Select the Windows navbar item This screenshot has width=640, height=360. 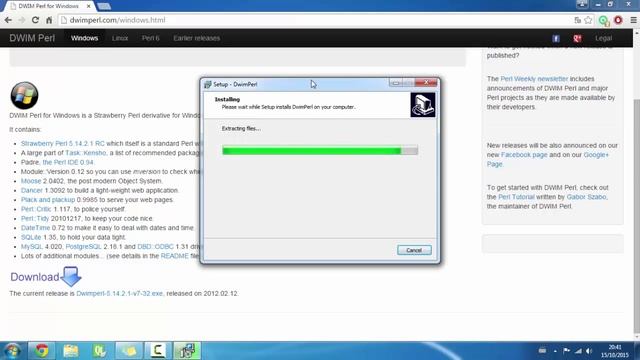[84, 38]
